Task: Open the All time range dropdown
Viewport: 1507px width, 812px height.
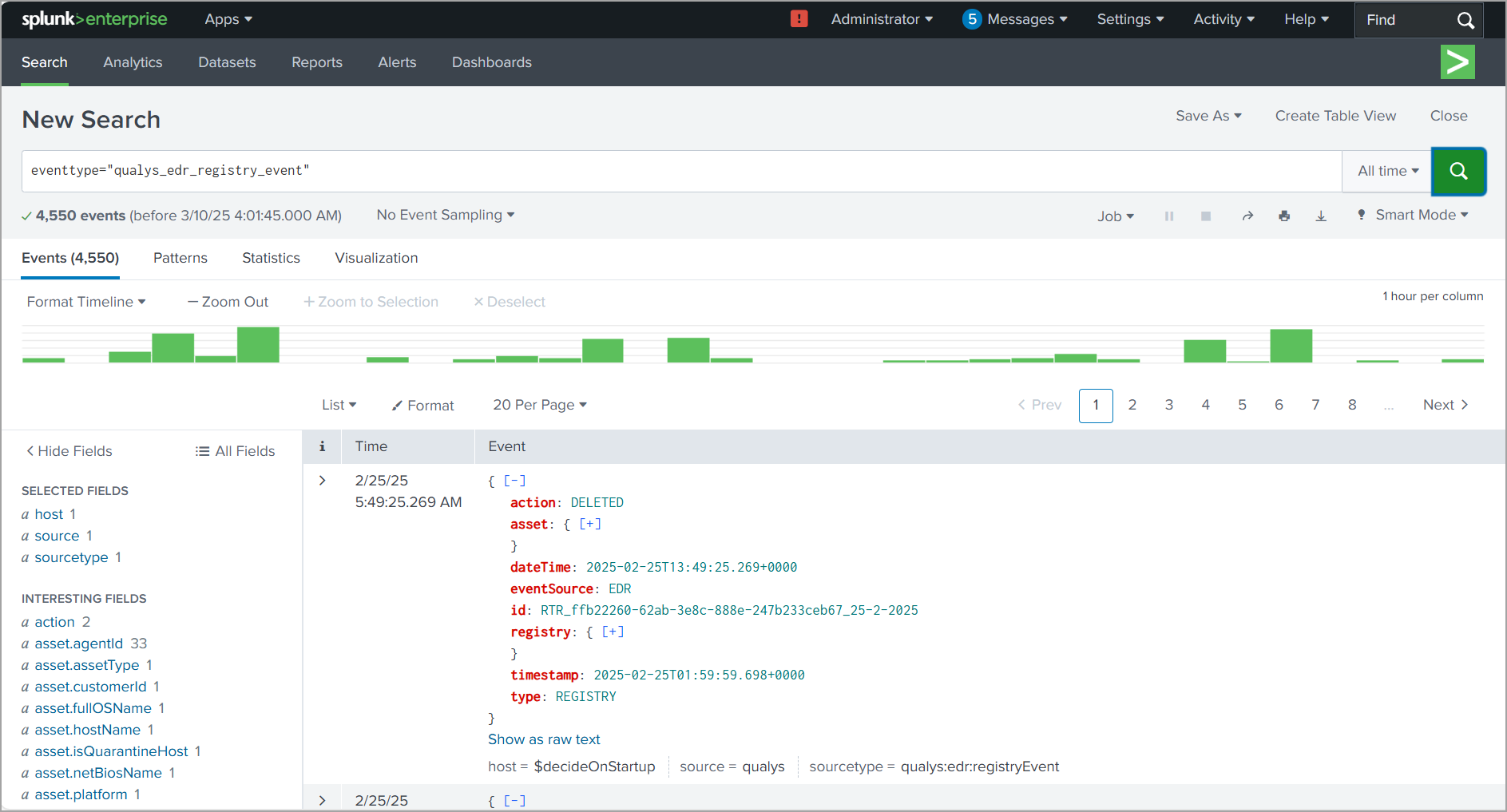Action: tap(1387, 171)
